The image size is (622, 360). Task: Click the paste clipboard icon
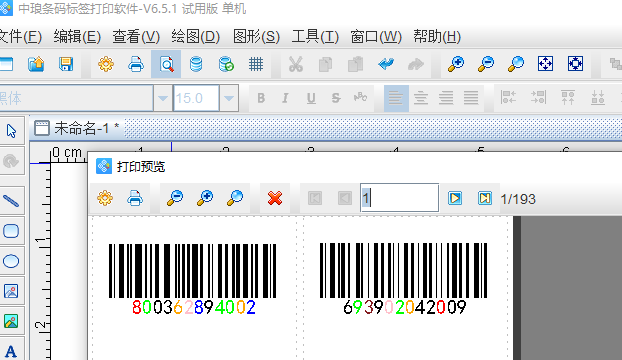(x=355, y=64)
